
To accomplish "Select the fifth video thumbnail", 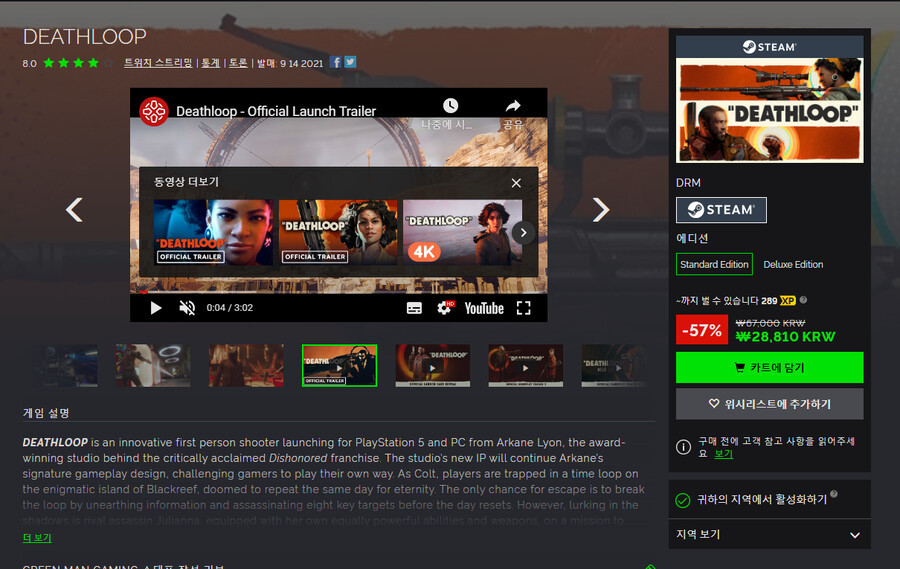I will tap(432, 366).
